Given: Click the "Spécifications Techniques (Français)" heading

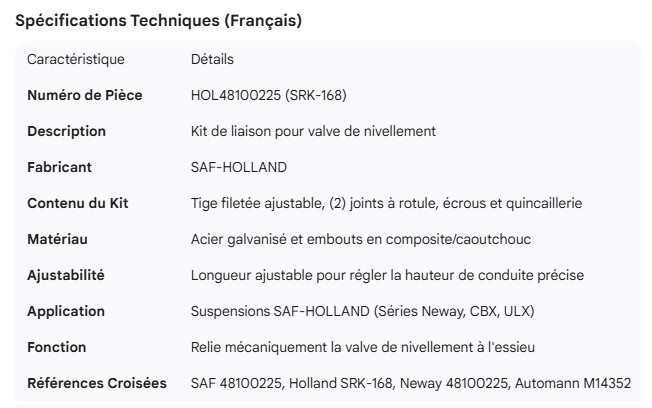Looking at the screenshot, I should (x=159, y=21).
